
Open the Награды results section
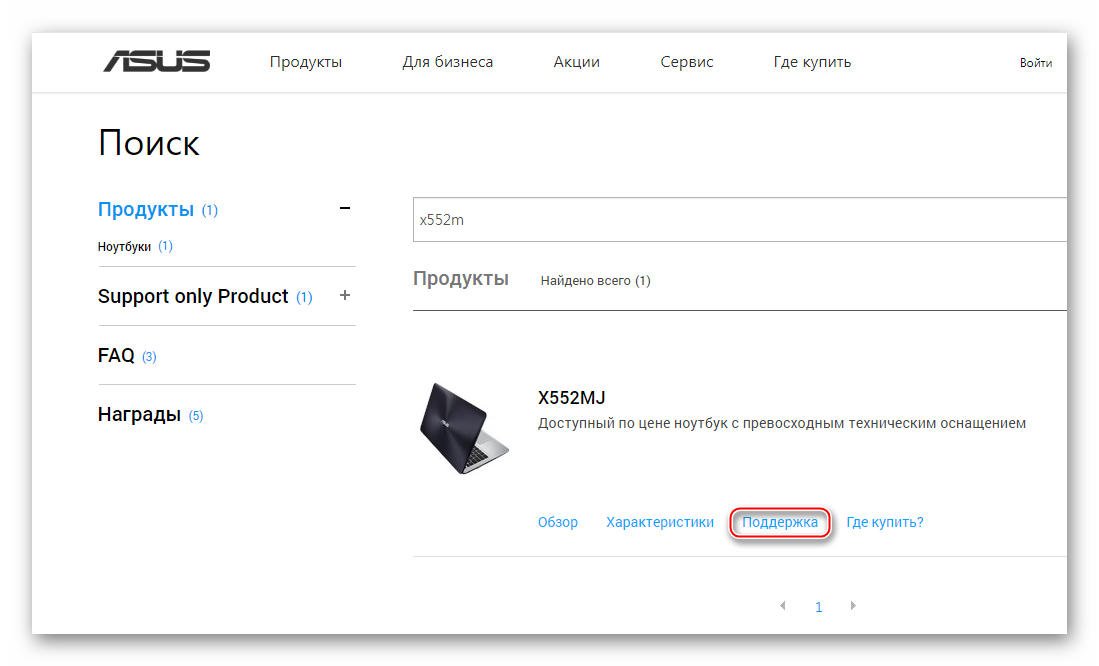pyautogui.click(x=139, y=414)
